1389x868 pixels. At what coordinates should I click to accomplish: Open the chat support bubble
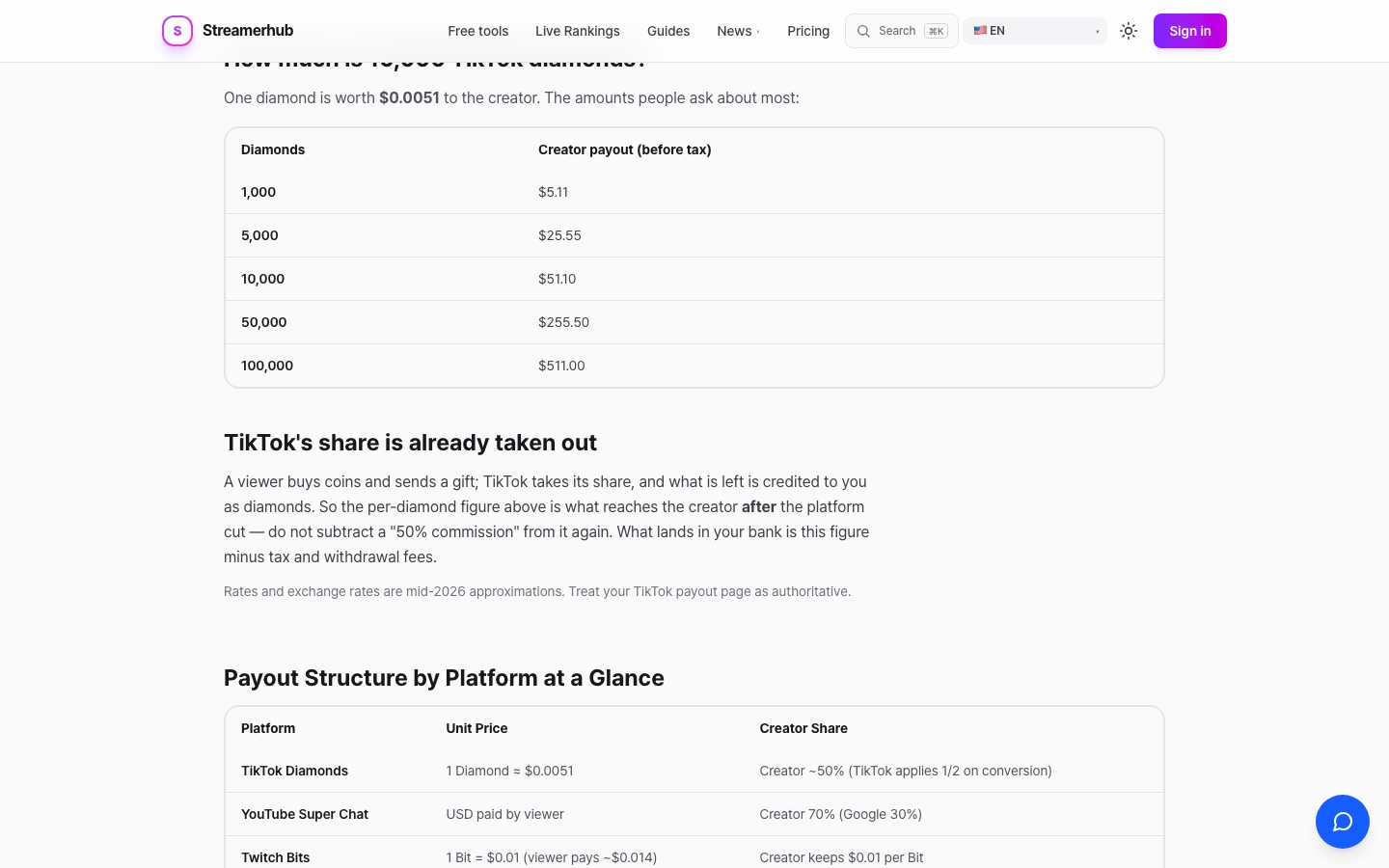[x=1343, y=822]
